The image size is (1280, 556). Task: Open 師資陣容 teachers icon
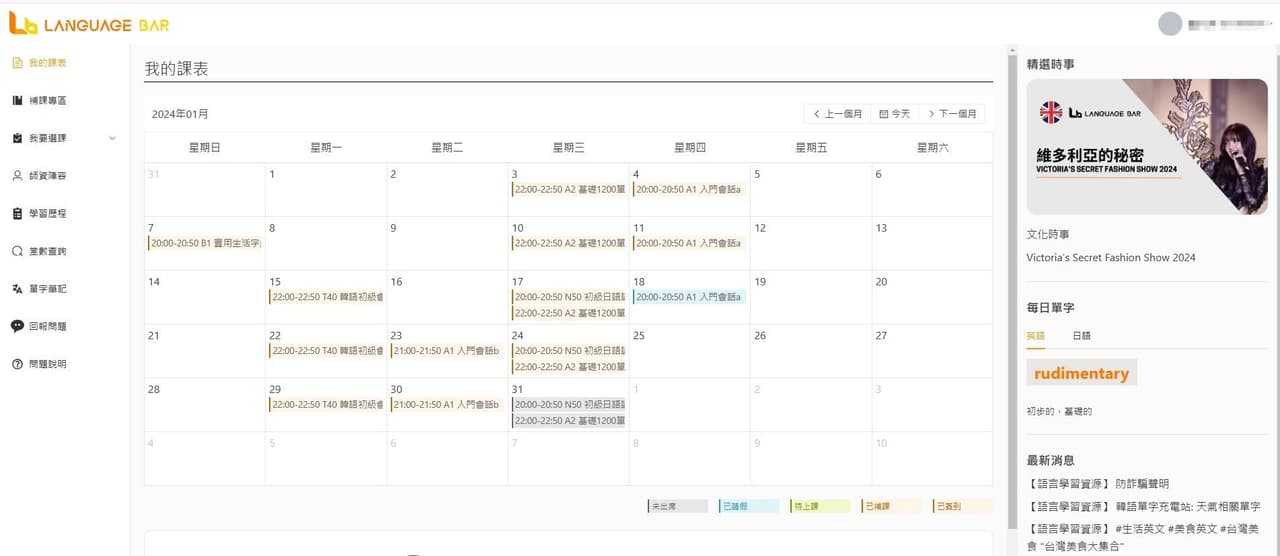[17, 176]
